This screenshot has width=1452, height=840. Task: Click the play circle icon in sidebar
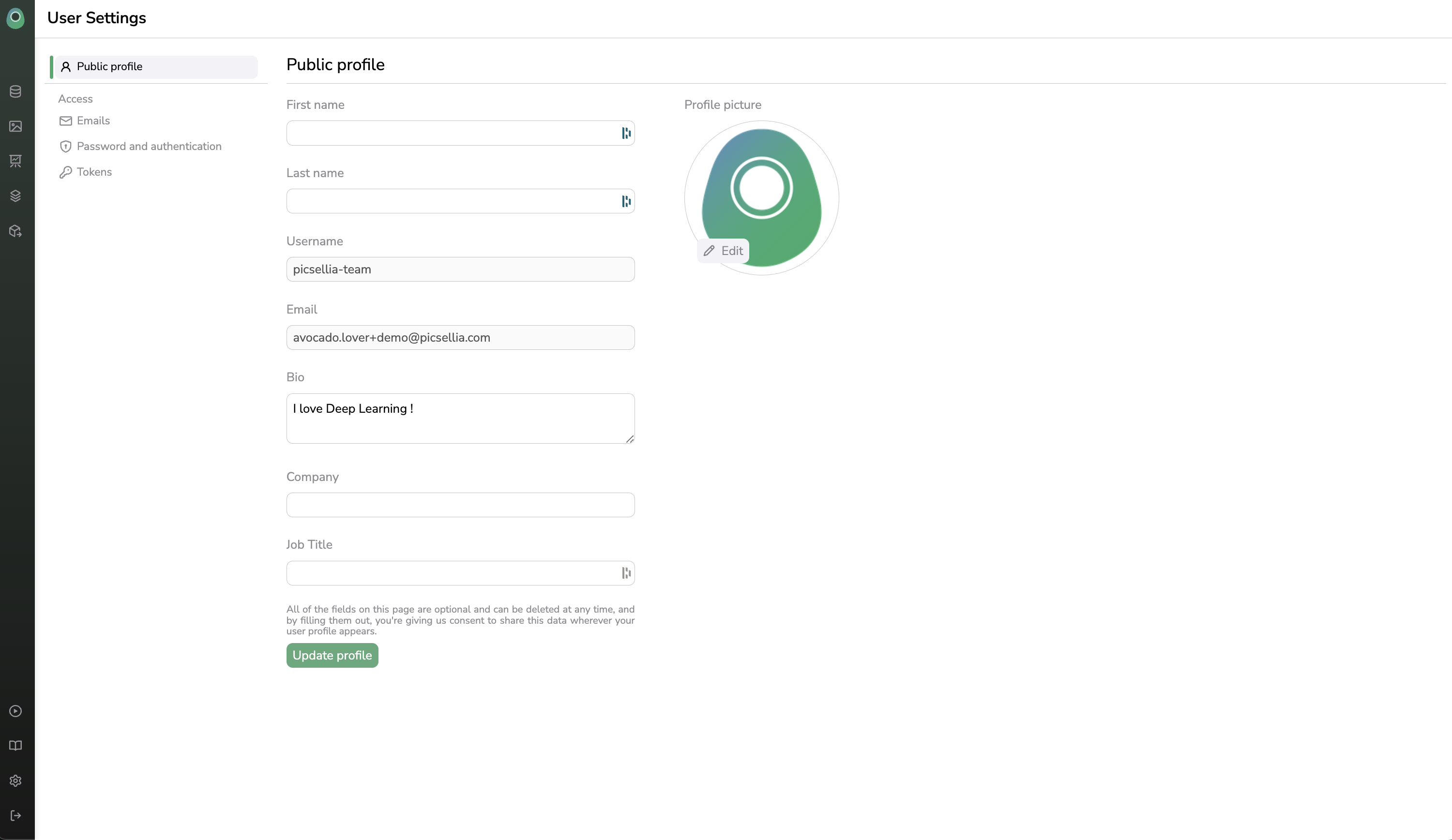click(15, 711)
